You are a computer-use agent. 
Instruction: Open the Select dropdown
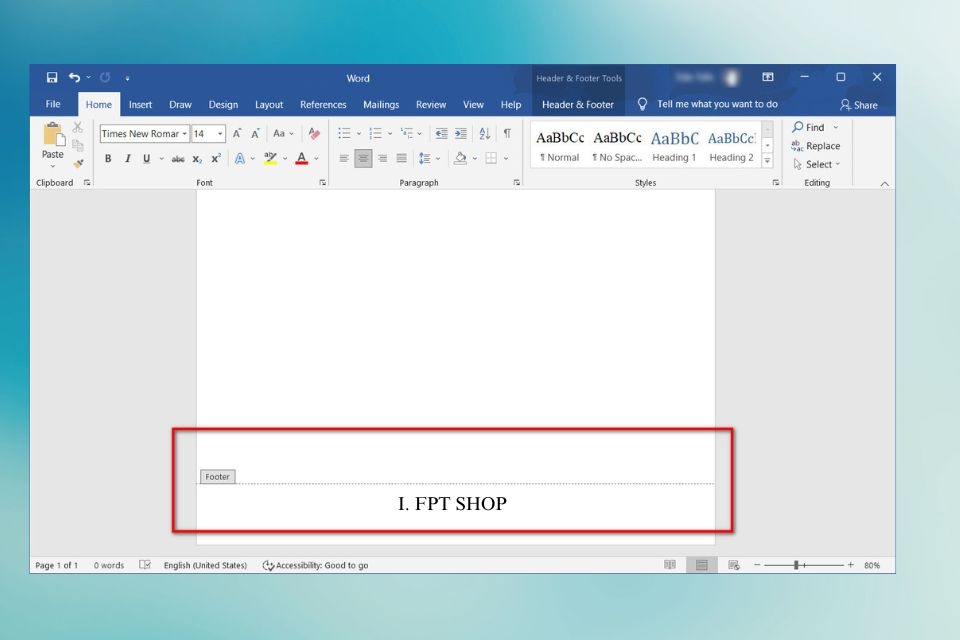(x=816, y=164)
